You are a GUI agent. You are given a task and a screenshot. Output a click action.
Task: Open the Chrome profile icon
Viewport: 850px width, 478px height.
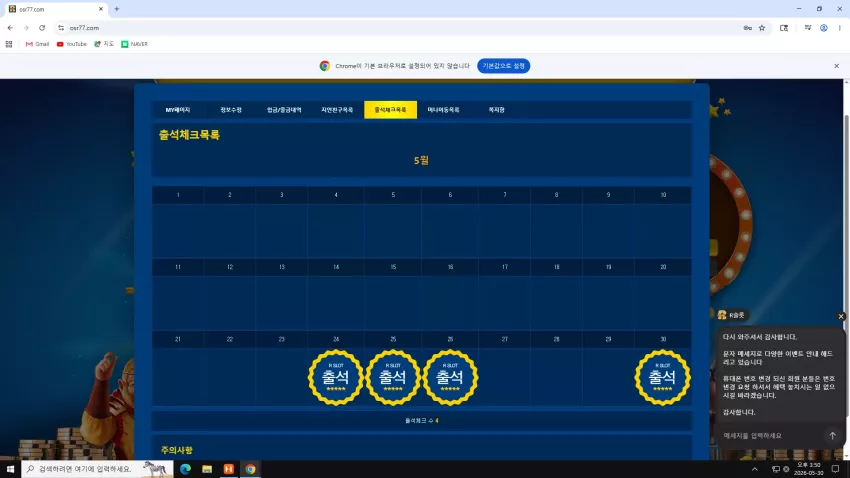click(x=823, y=28)
